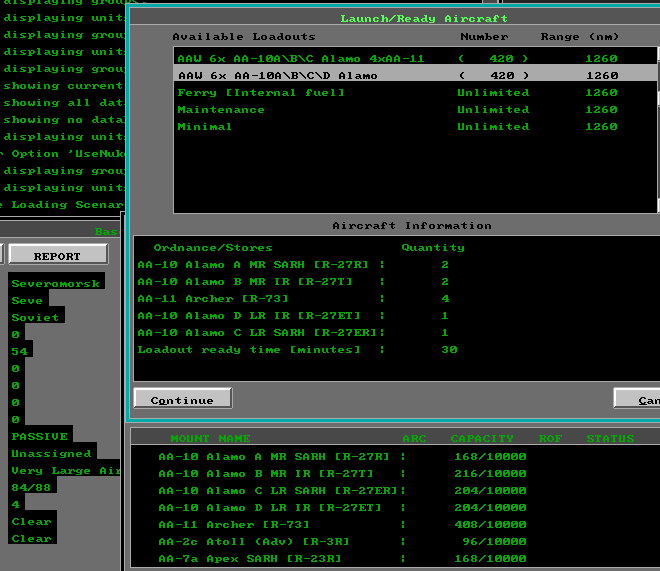
Task: Choose the Maintenance loadout row
Action: click(415, 109)
